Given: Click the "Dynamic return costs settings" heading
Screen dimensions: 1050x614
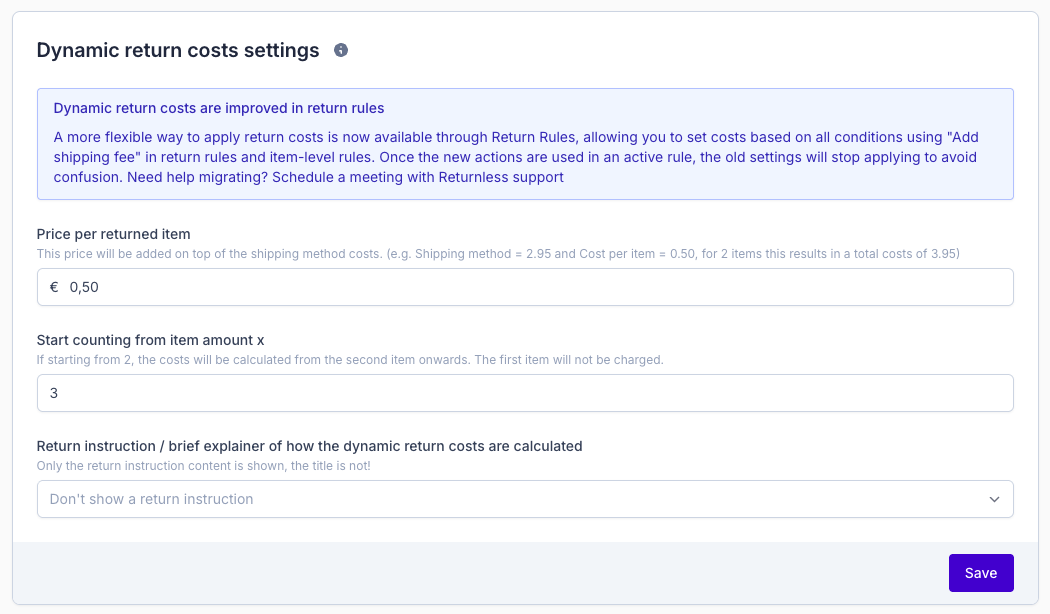Looking at the screenshot, I should point(178,50).
